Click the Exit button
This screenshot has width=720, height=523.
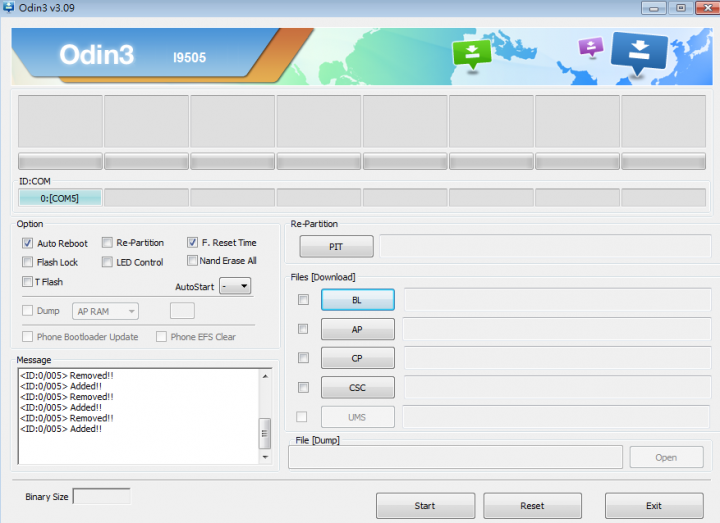(654, 506)
